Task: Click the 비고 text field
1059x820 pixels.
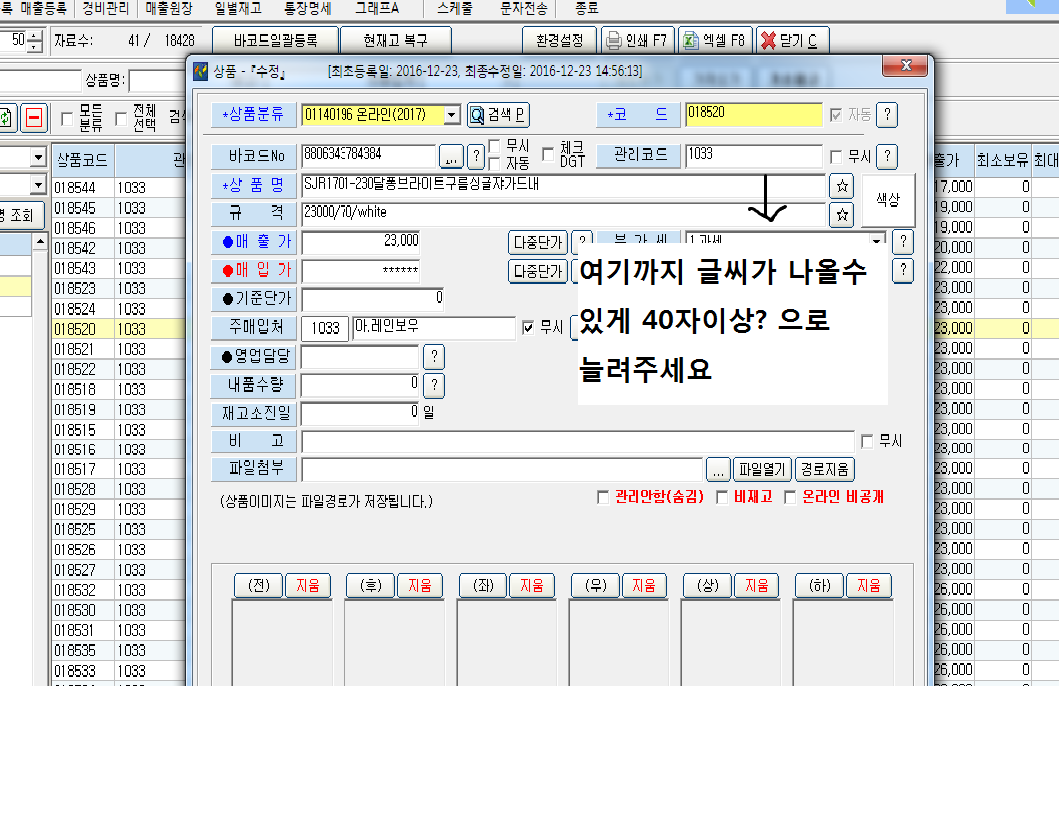Action: point(578,442)
